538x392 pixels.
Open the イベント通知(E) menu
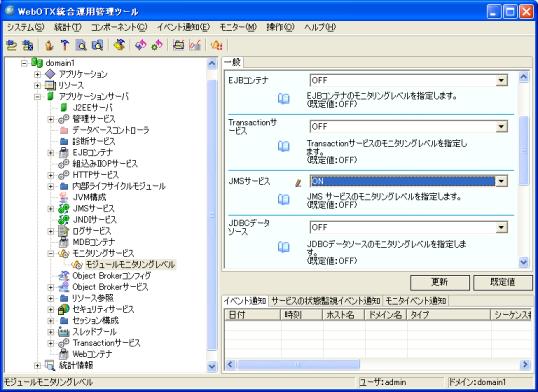pyautogui.click(x=183, y=27)
